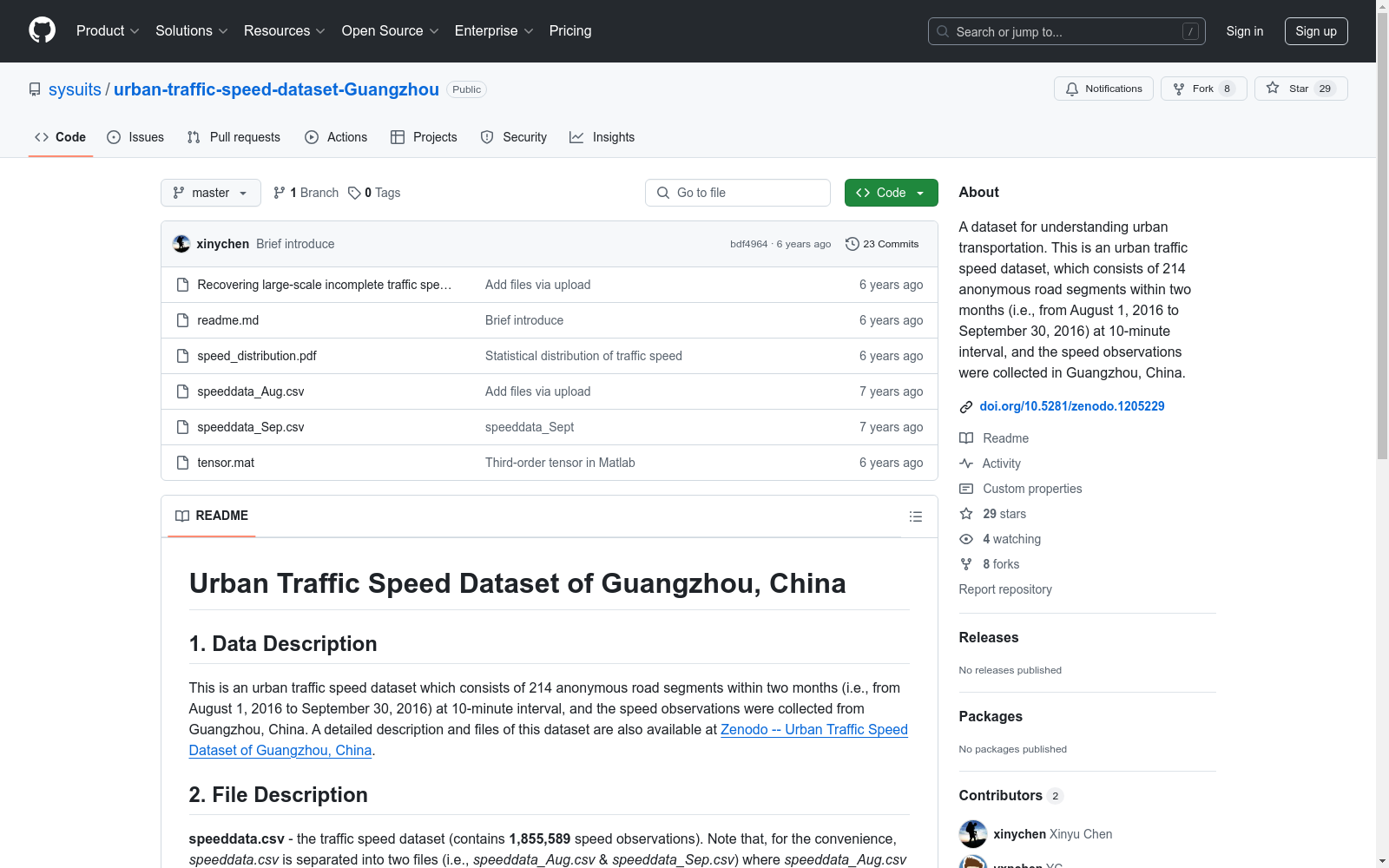Click Report repository link
Image resolution: width=1389 pixels, height=868 pixels.
[x=1005, y=589]
